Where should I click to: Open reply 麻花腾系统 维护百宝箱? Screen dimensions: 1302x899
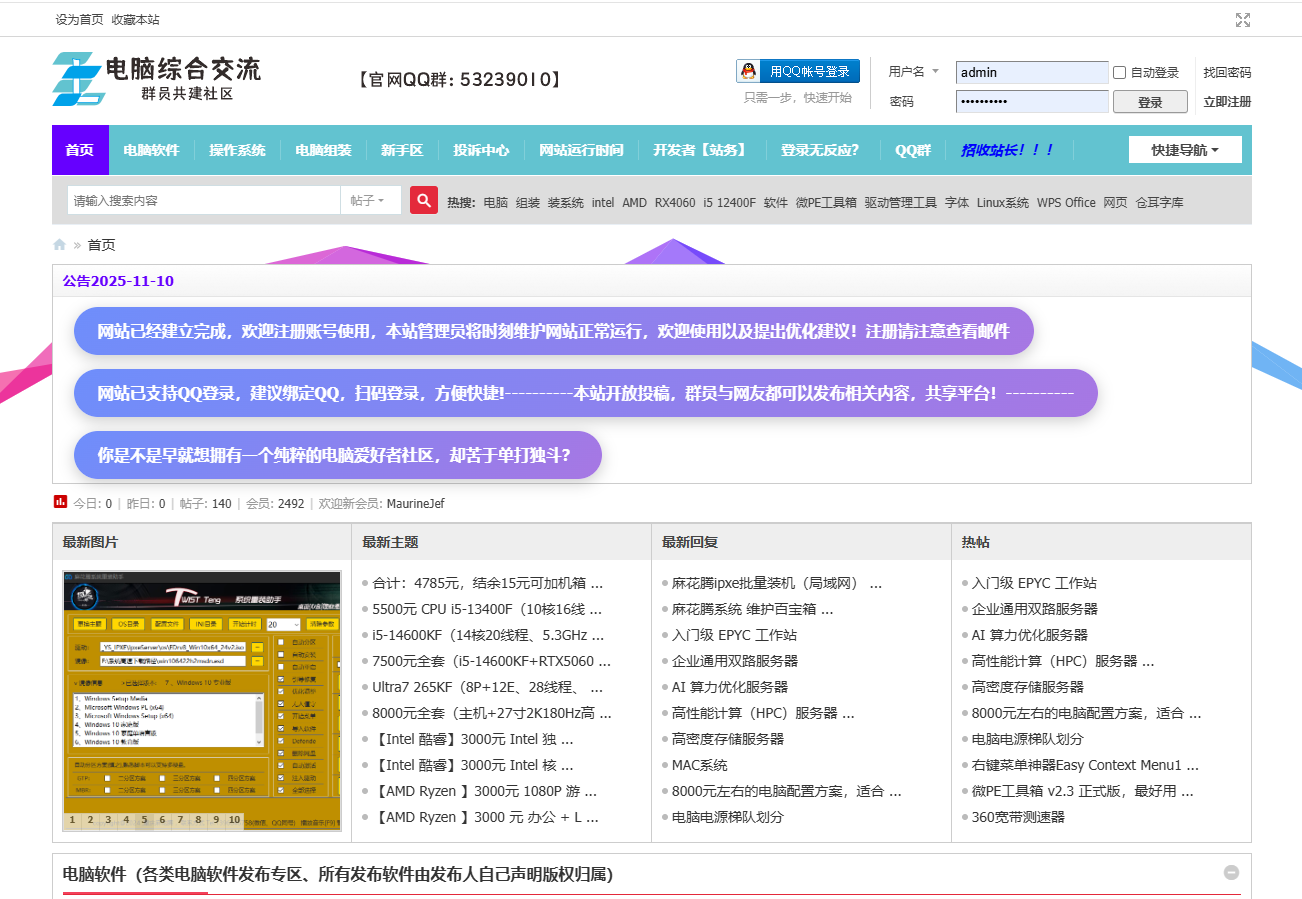[752, 609]
